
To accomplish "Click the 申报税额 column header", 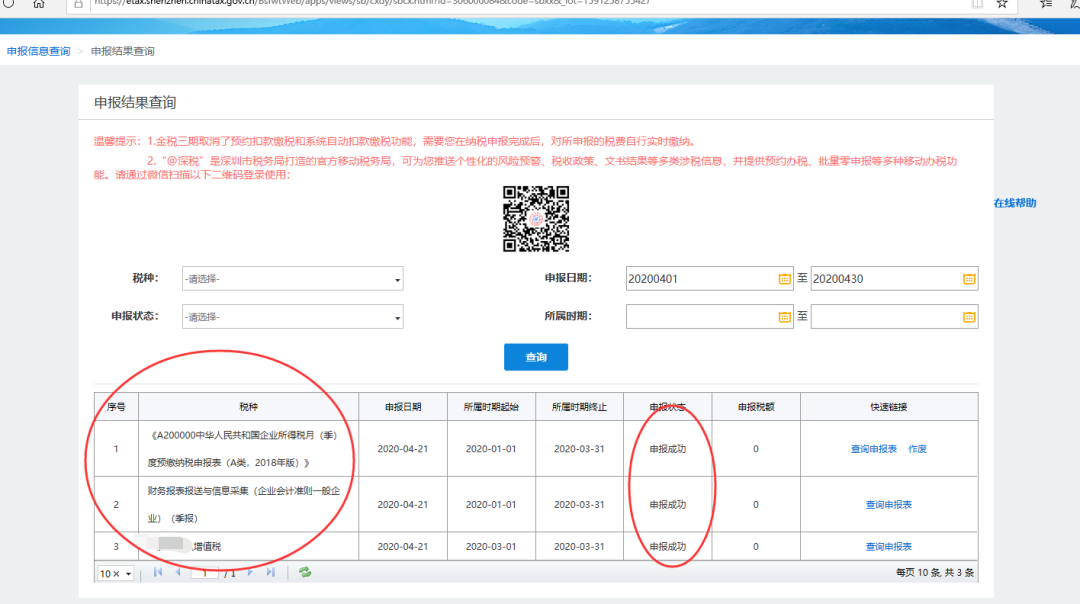I will point(756,407).
